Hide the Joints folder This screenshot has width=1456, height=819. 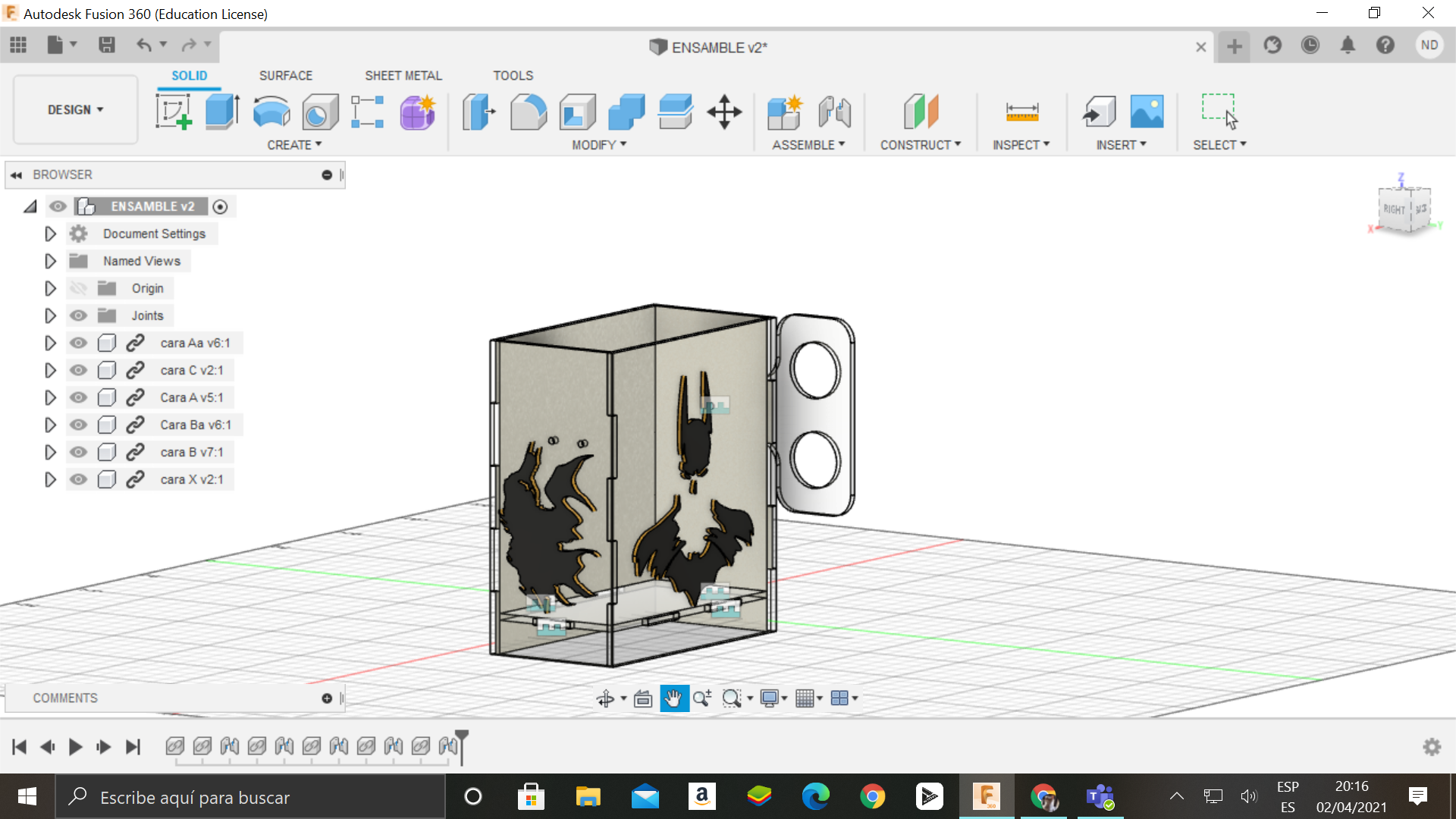pos(78,315)
